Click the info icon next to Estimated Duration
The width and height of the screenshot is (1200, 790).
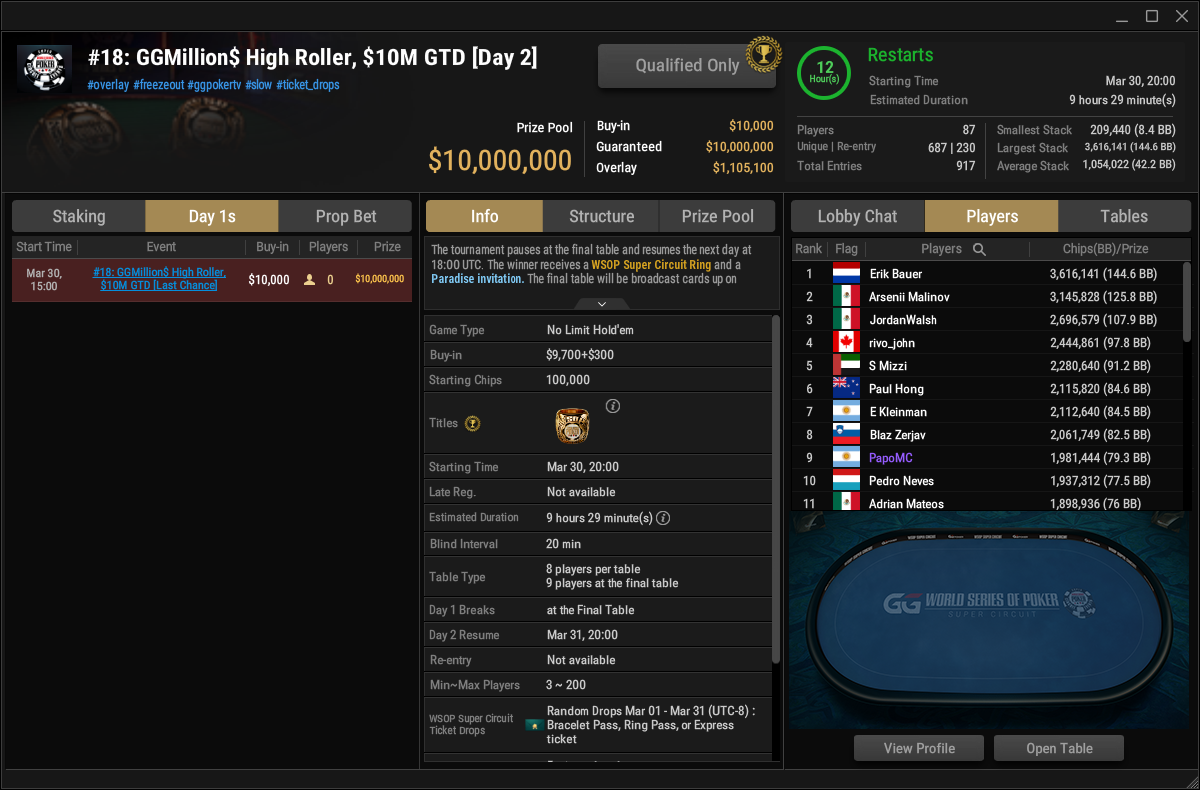point(662,518)
